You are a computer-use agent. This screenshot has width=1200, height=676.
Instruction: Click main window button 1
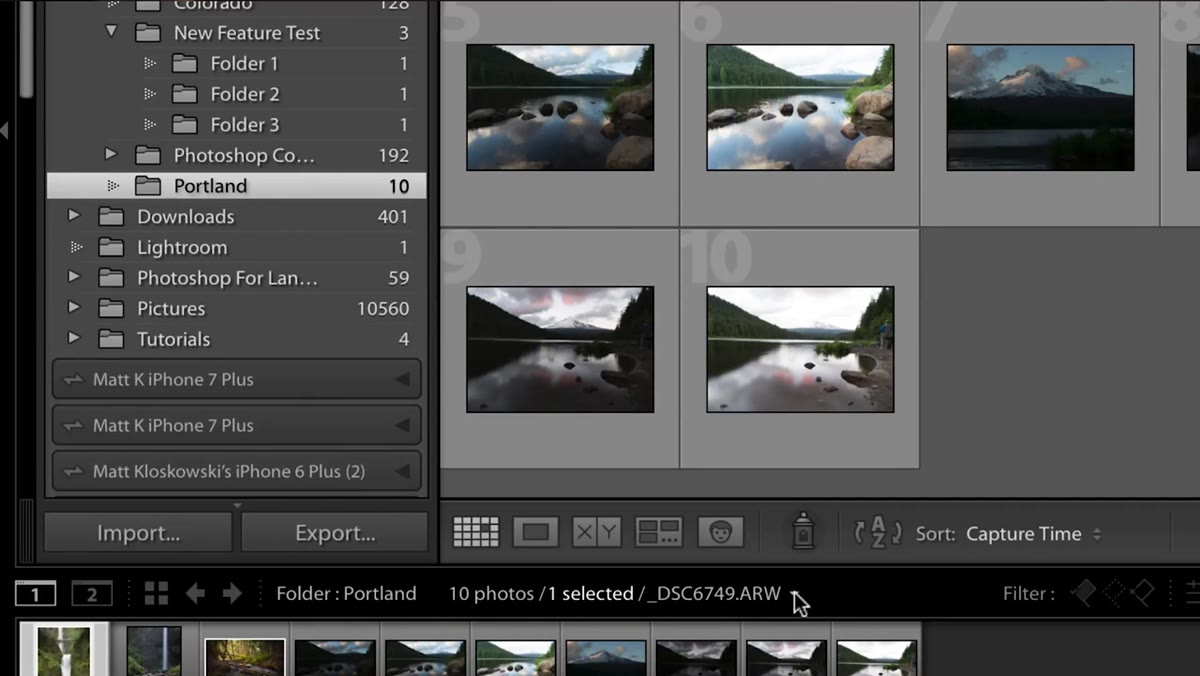[35, 595]
